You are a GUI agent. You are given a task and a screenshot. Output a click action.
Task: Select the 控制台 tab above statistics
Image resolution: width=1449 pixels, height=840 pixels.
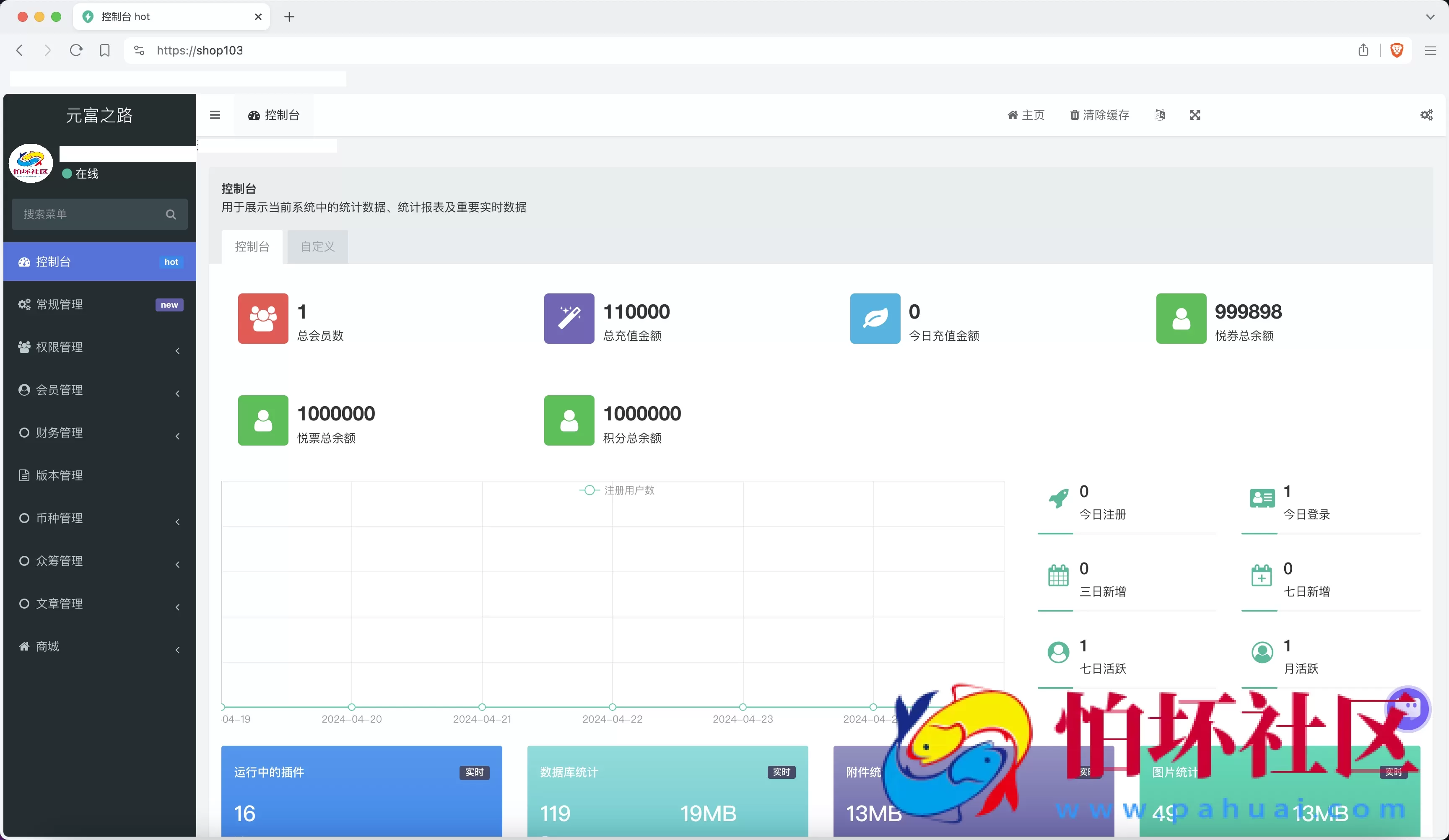click(x=252, y=246)
